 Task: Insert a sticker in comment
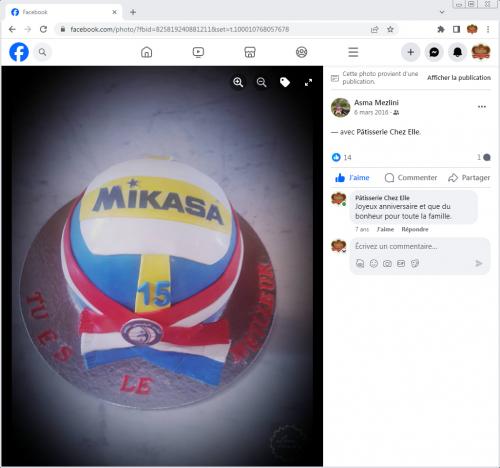coord(415,264)
